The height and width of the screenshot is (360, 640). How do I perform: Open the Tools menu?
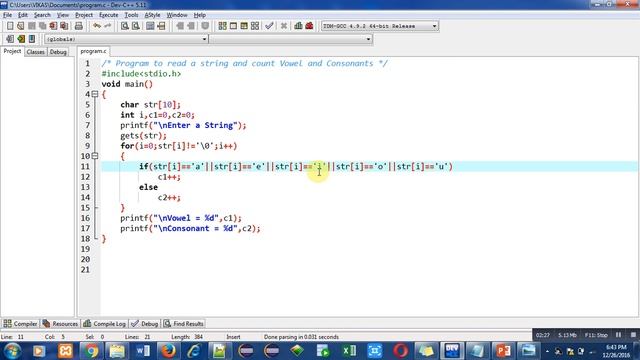pos(131,15)
